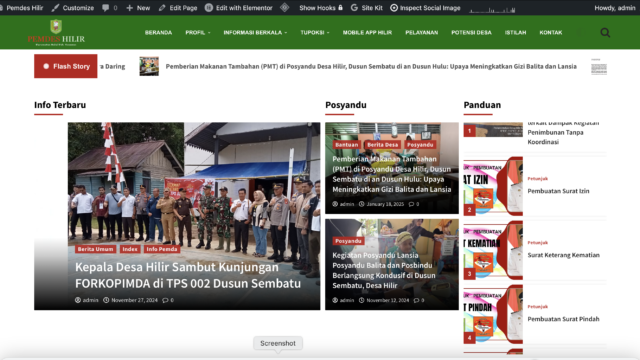The image size is (640, 360).
Task: Click the Info Pemda category tag
Action: [162, 249]
